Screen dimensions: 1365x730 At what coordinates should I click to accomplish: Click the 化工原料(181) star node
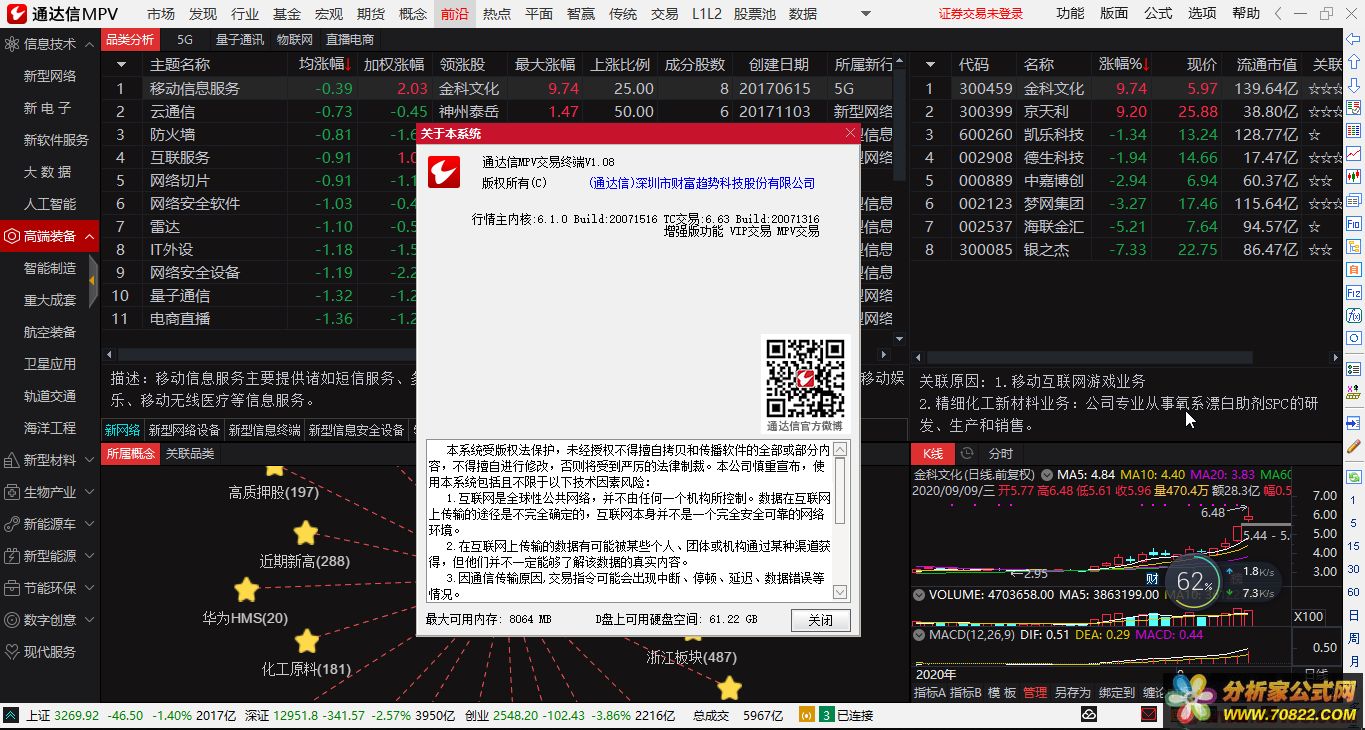307,641
